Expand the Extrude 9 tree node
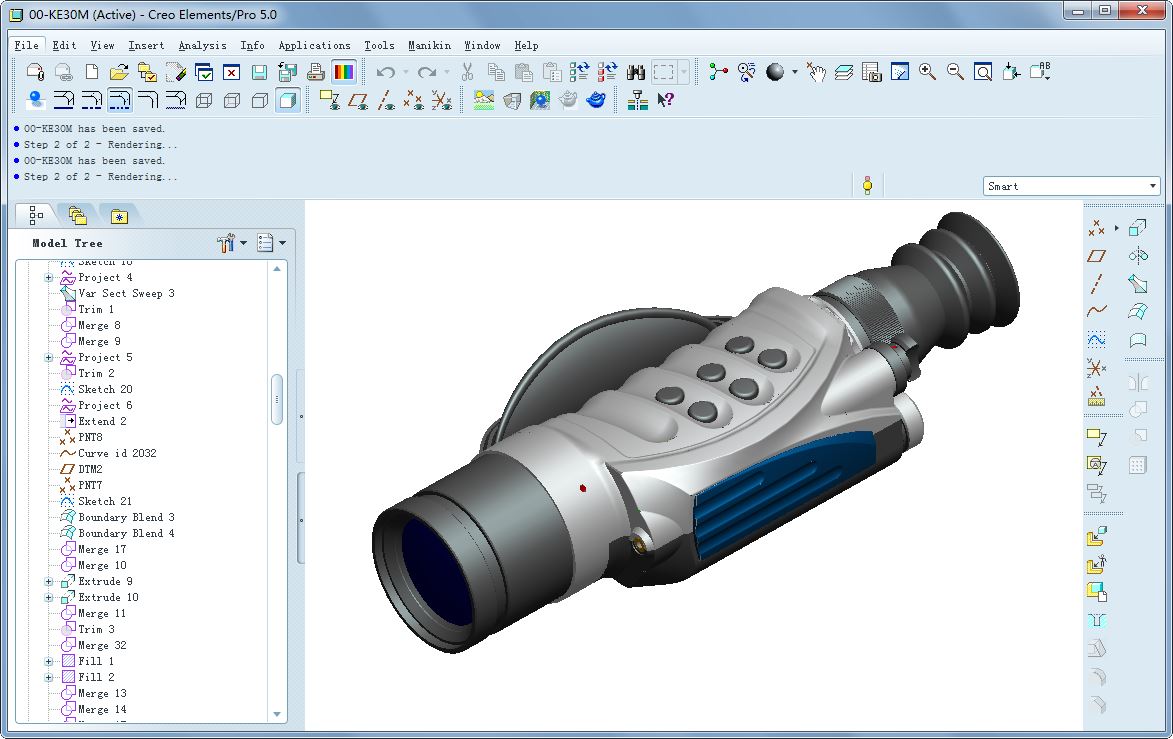1173x739 pixels. point(48,581)
